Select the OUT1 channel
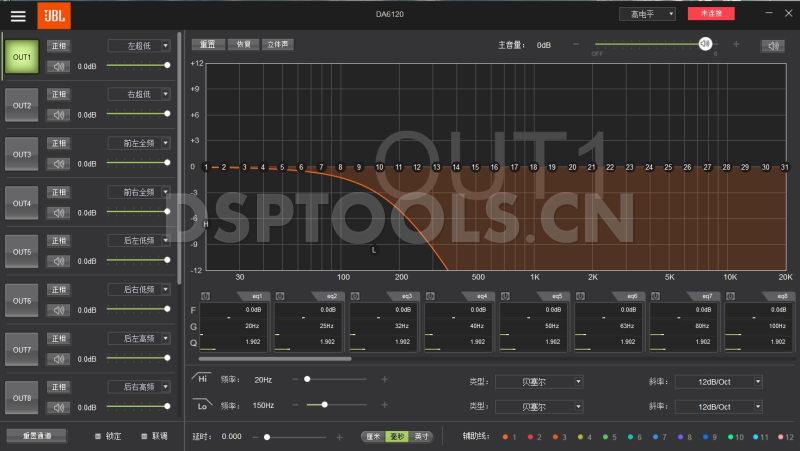 pyautogui.click(x=22, y=57)
